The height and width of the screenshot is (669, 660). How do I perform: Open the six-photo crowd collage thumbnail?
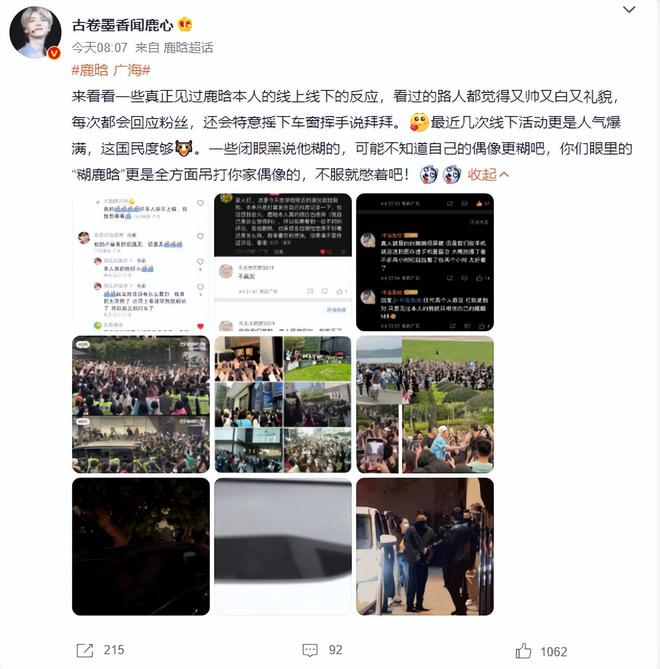coord(283,404)
